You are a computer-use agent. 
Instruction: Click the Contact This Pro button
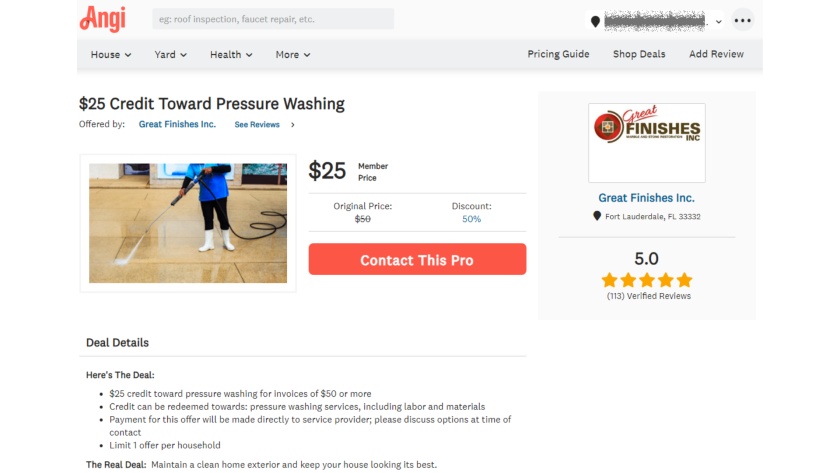(x=417, y=260)
